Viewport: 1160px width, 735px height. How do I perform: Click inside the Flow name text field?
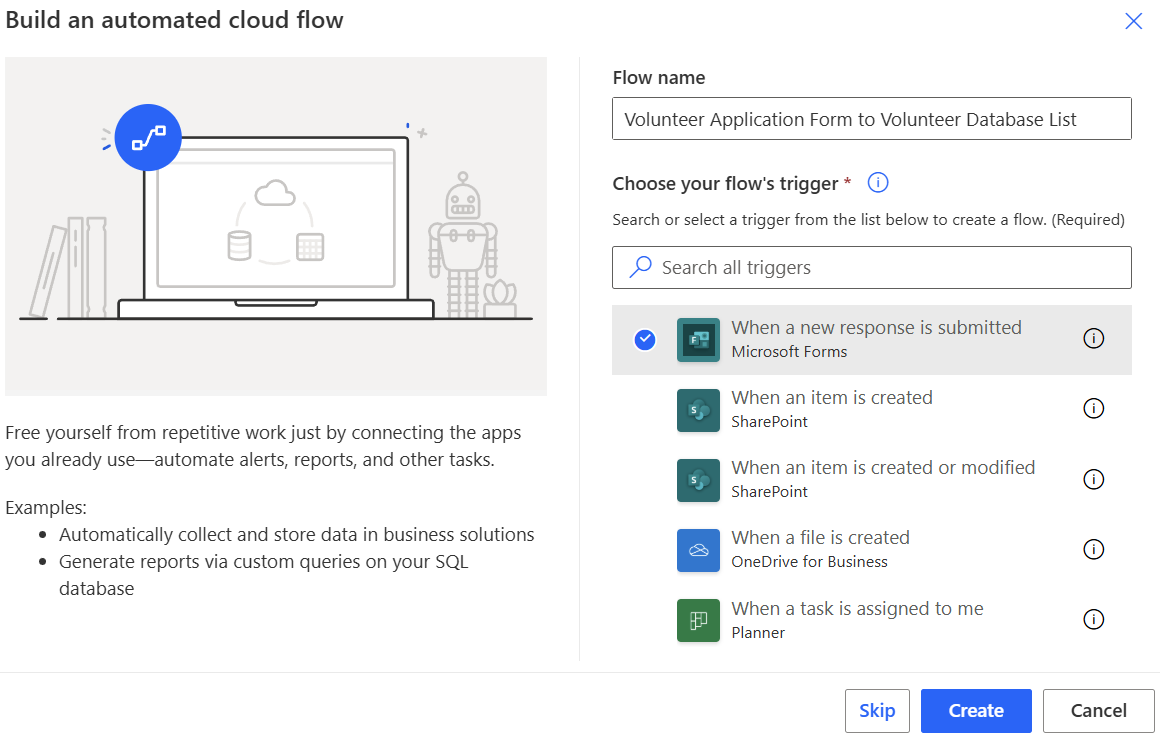pyautogui.click(x=871, y=118)
